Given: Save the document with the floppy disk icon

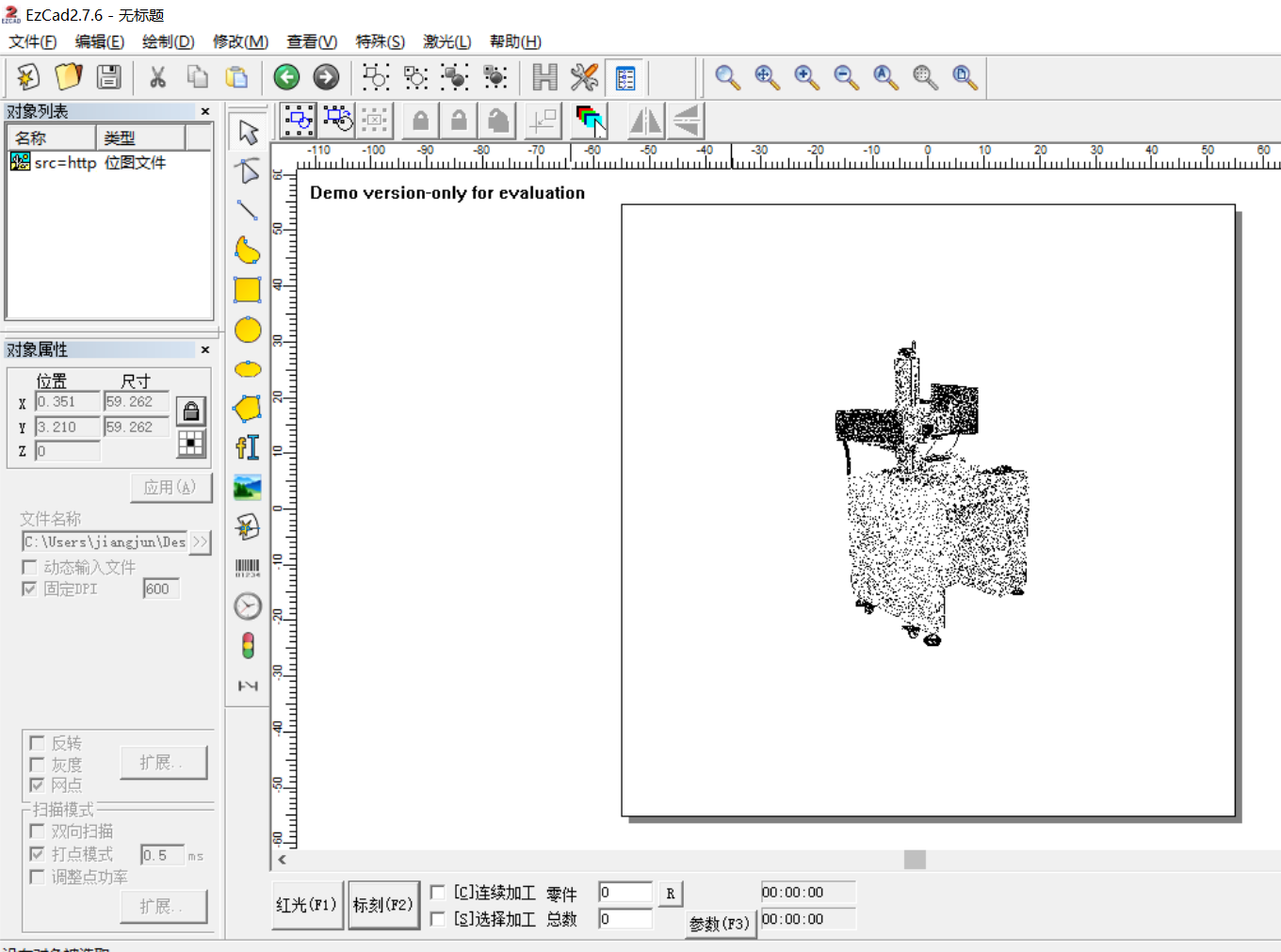Looking at the screenshot, I should pyautogui.click(x=109, y=77).
